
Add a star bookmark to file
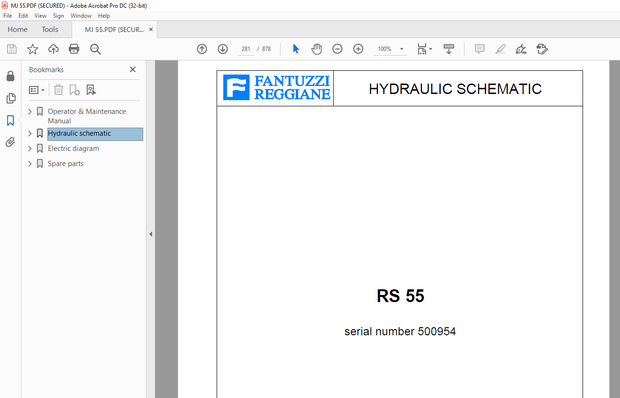[x=32, y=49]
